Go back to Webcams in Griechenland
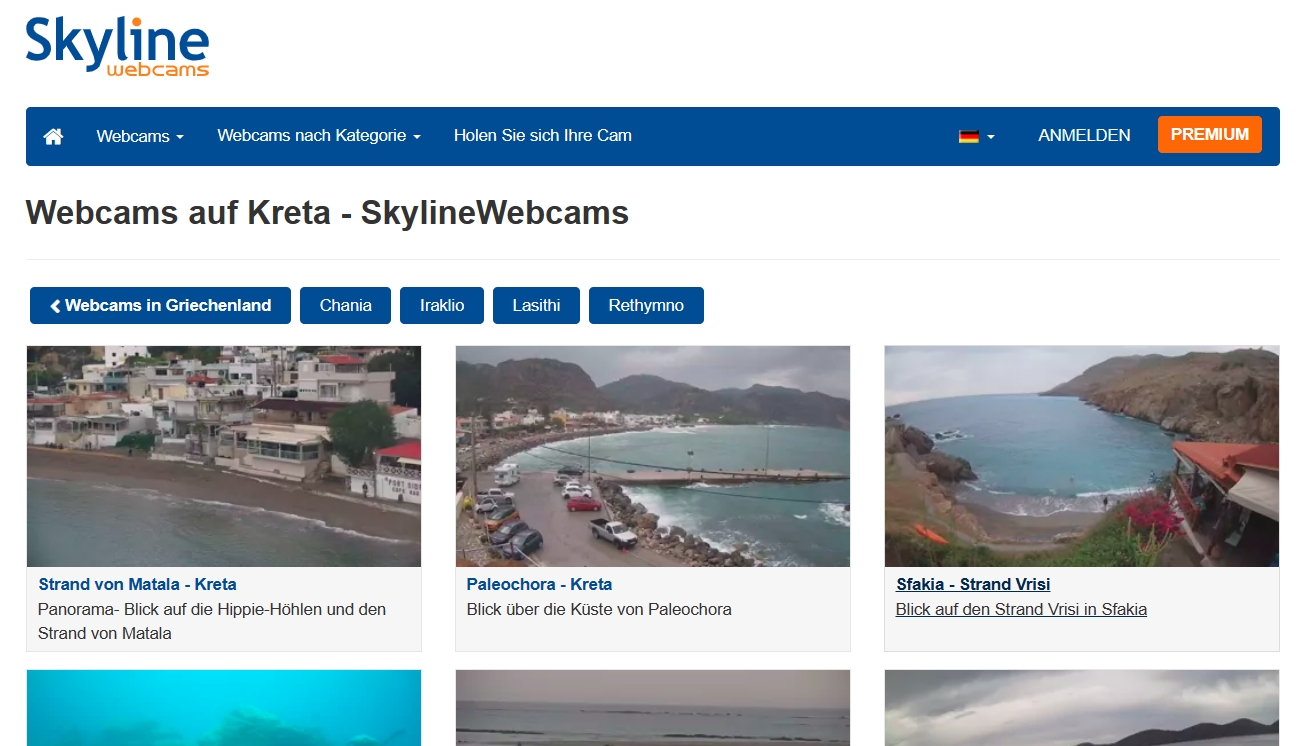The height and width of the screenshot is (746, 1302). click(x=160, y=306)
